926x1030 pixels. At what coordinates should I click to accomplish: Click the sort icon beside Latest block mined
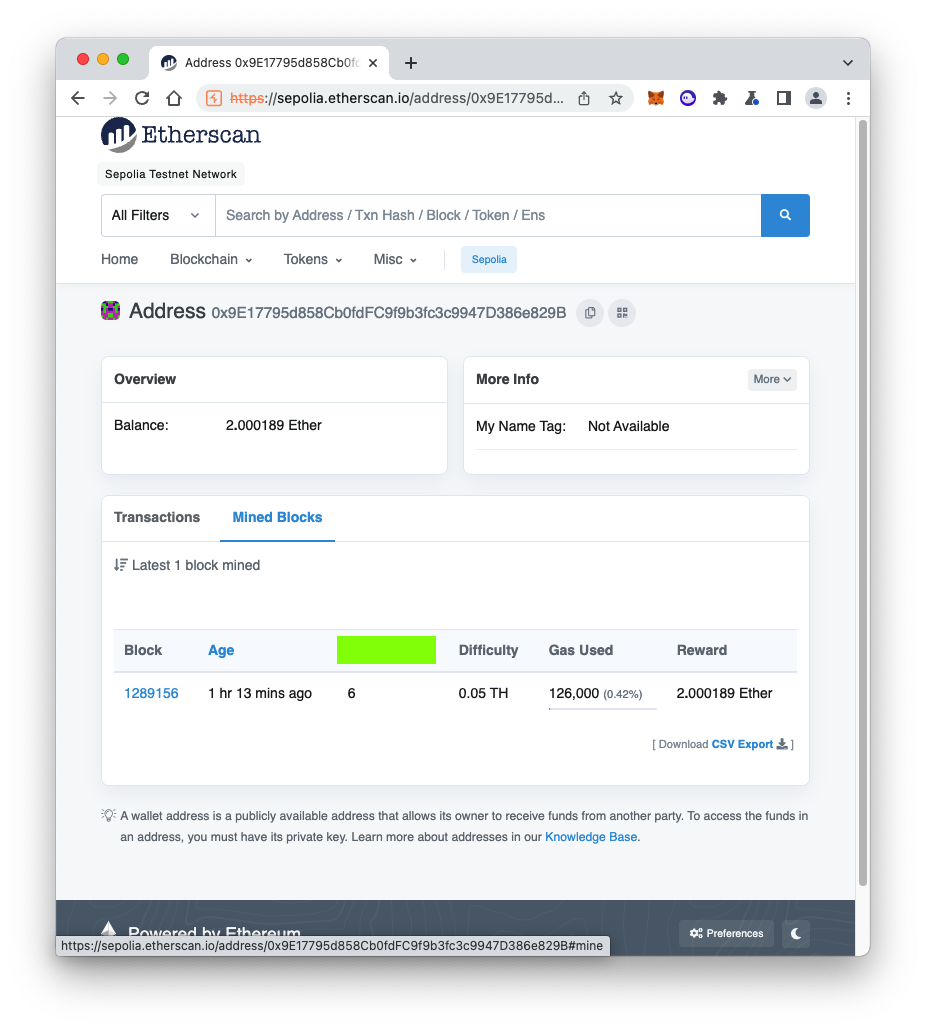pyautogui.click(x=120, y=565)
